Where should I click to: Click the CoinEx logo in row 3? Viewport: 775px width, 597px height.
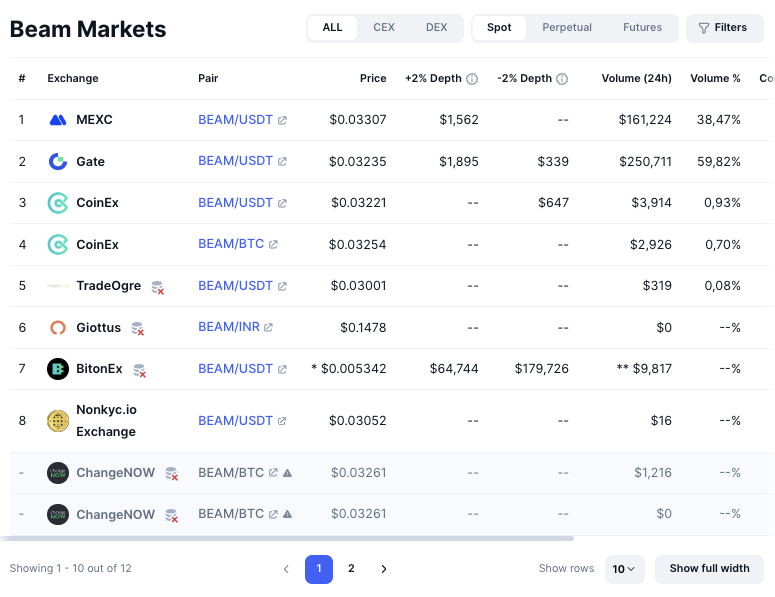[58, 203]
